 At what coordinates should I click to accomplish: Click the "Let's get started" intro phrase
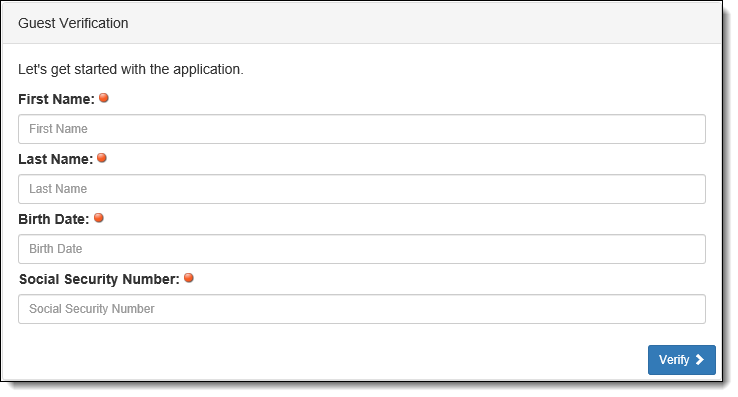(68, 69)
